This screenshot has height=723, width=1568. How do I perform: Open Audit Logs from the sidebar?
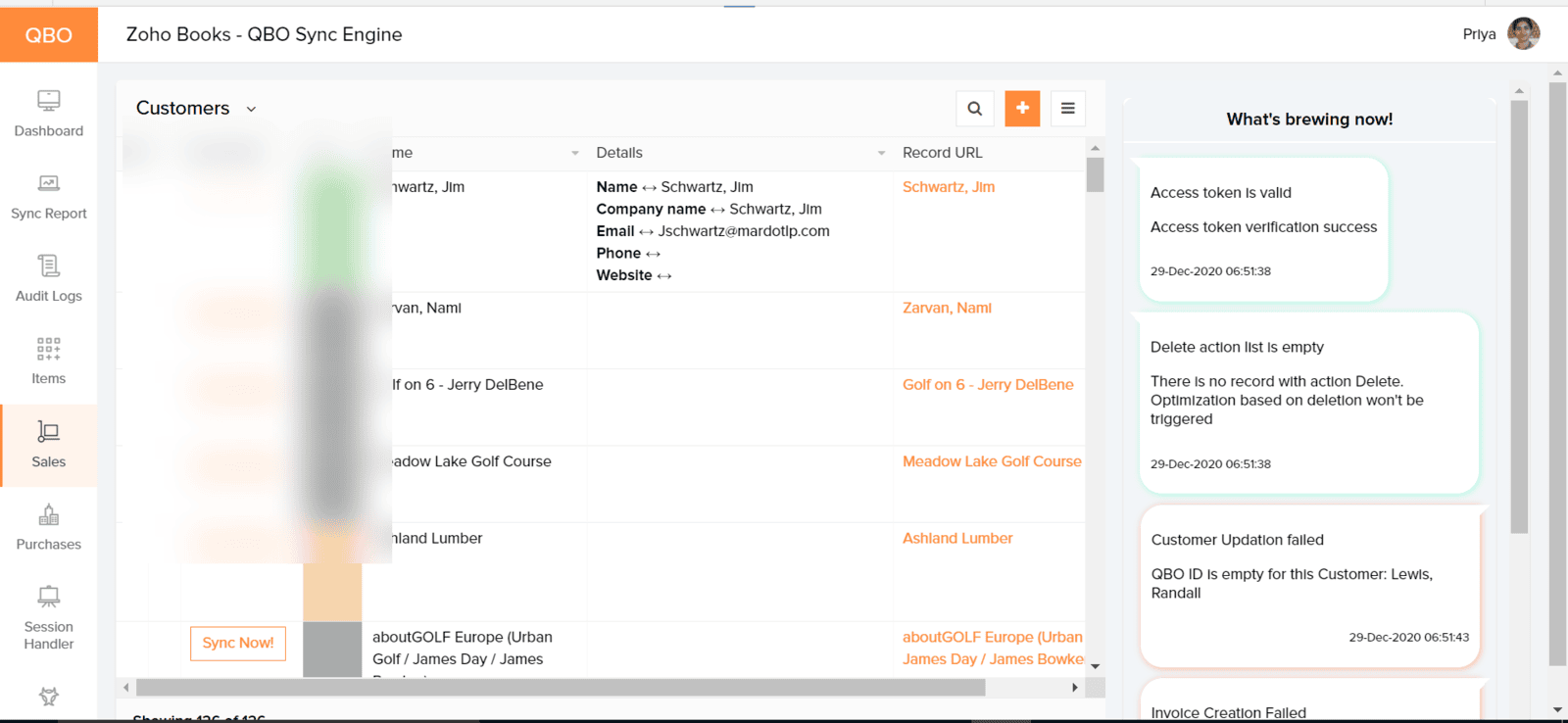pos(49,280)
